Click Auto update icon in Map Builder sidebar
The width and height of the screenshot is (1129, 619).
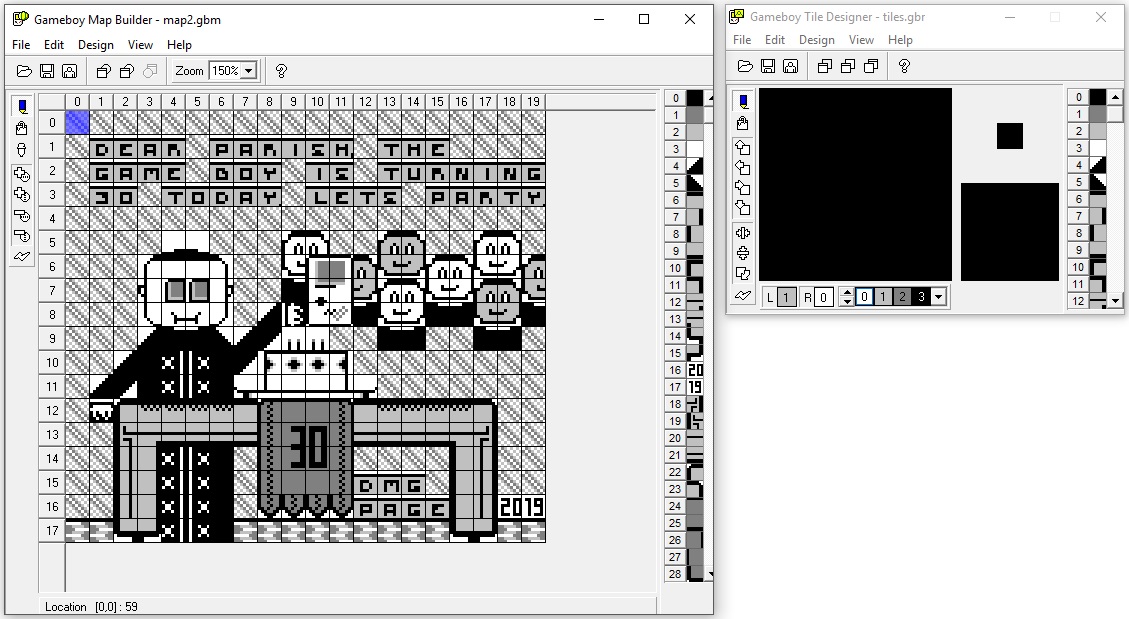(22, 258)
